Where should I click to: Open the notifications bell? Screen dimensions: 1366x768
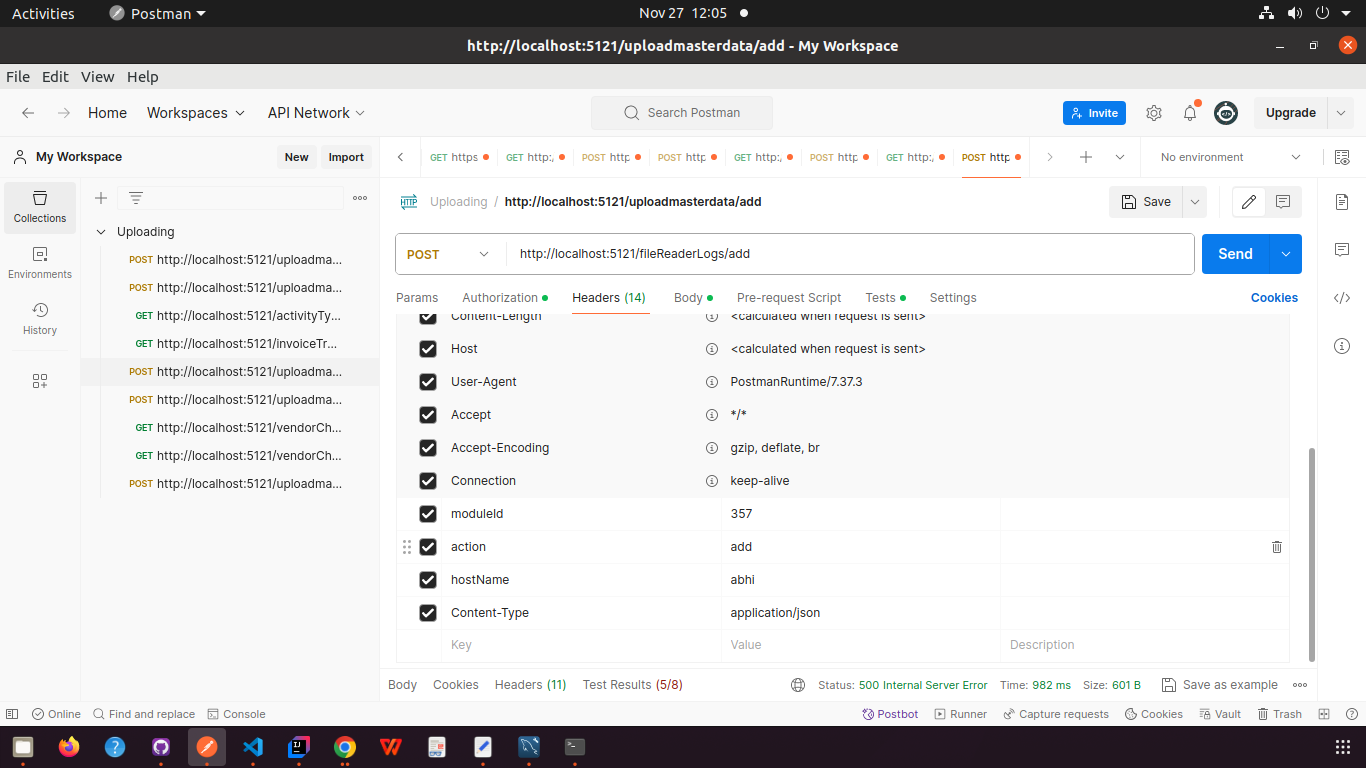coord(1190,113)
